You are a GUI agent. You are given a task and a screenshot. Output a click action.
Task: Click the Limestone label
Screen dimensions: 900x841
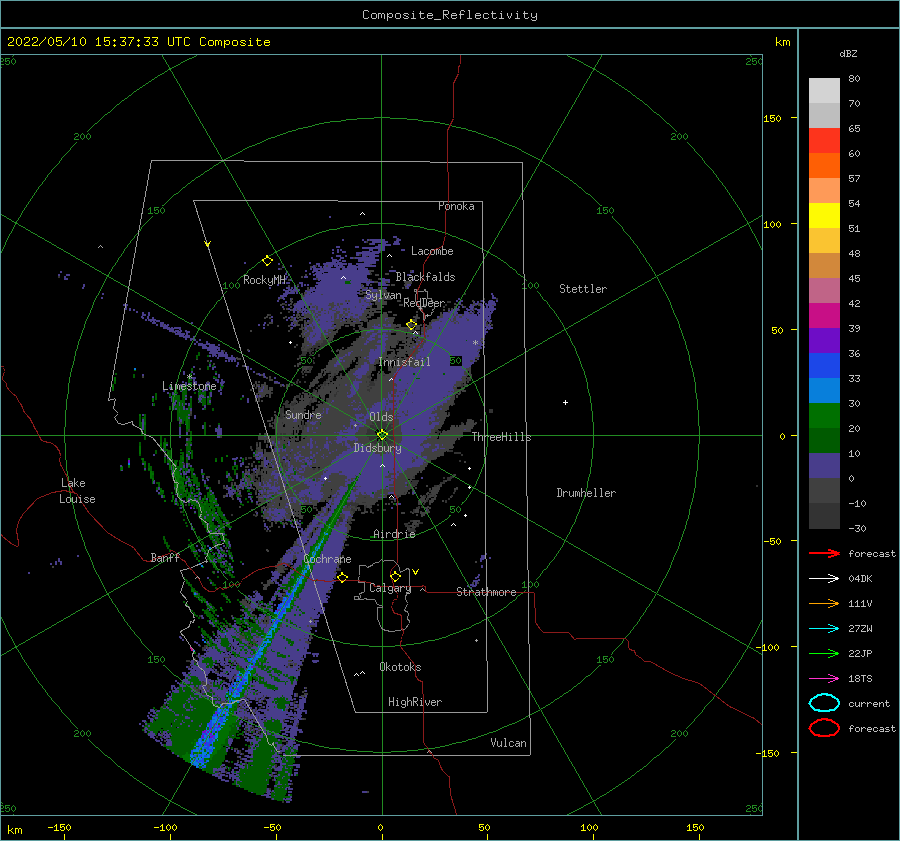[189, 386]
